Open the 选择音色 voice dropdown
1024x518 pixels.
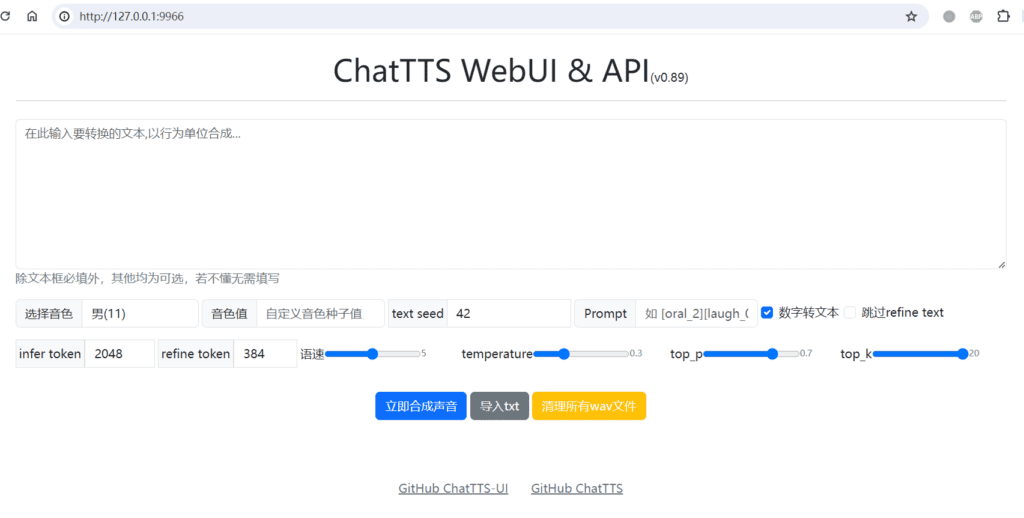pyautogui.click(x=140, y=314)
